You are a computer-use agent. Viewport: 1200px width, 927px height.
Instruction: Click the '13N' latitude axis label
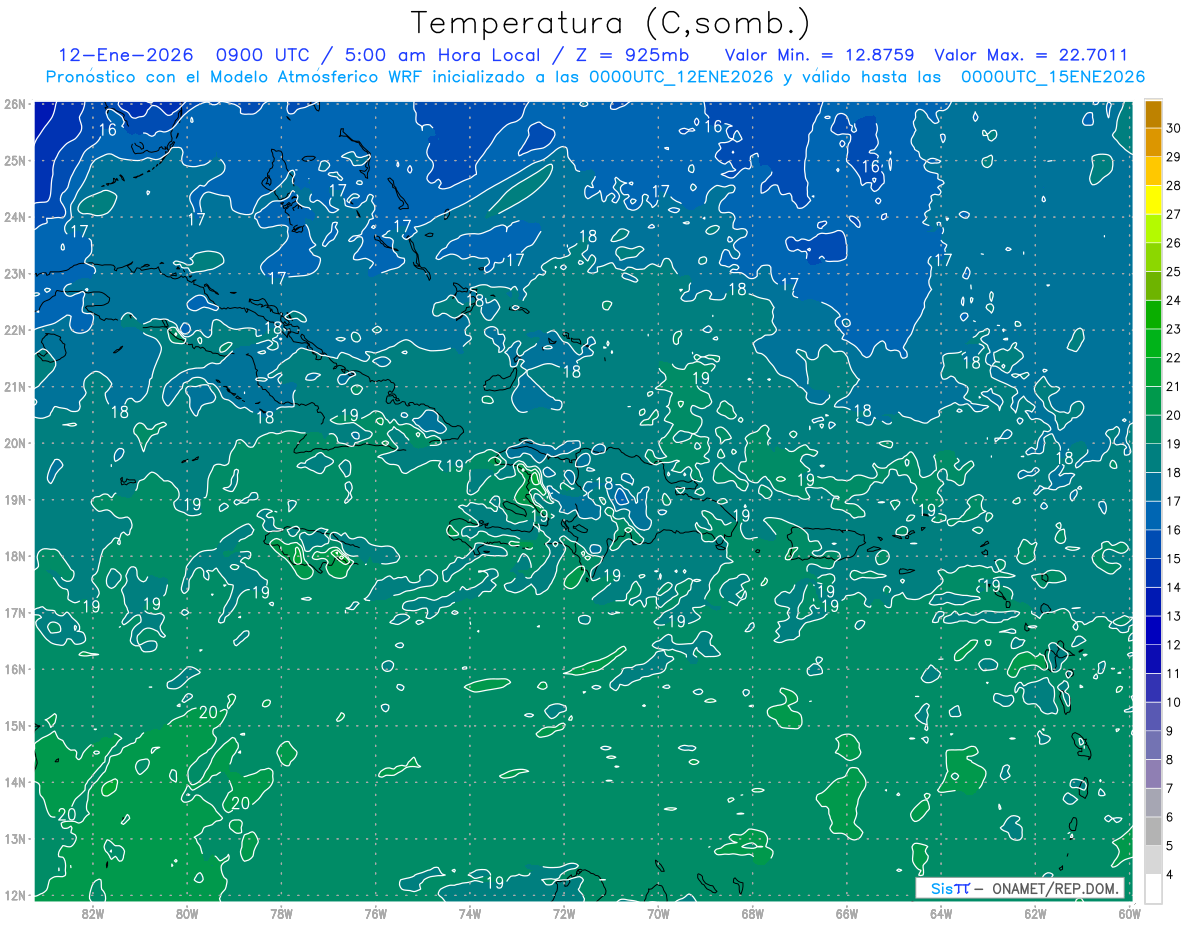[14, 839]
